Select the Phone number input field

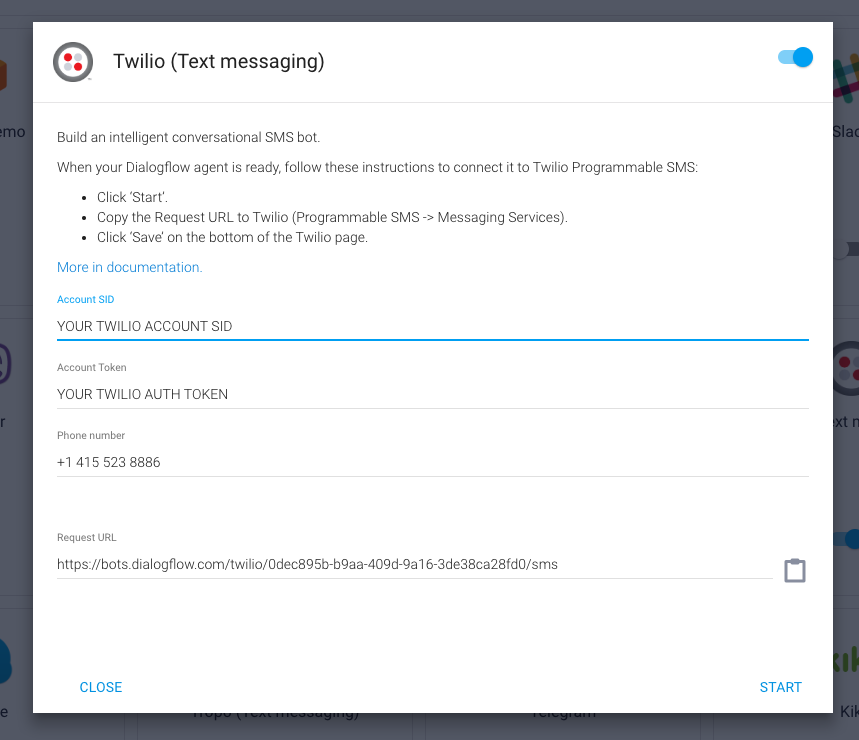(433, 462)
